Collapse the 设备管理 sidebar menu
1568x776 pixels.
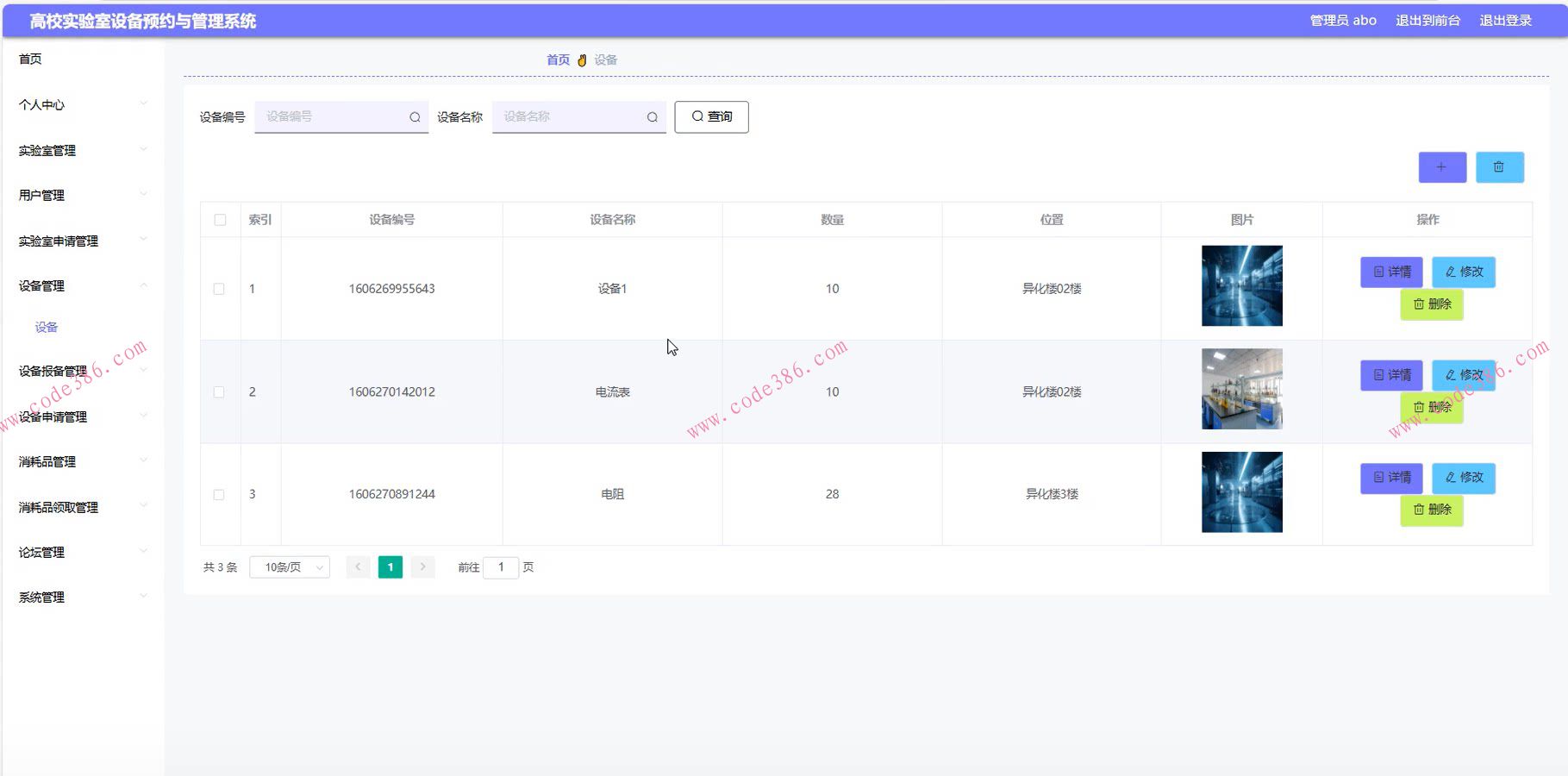(83, 285)
